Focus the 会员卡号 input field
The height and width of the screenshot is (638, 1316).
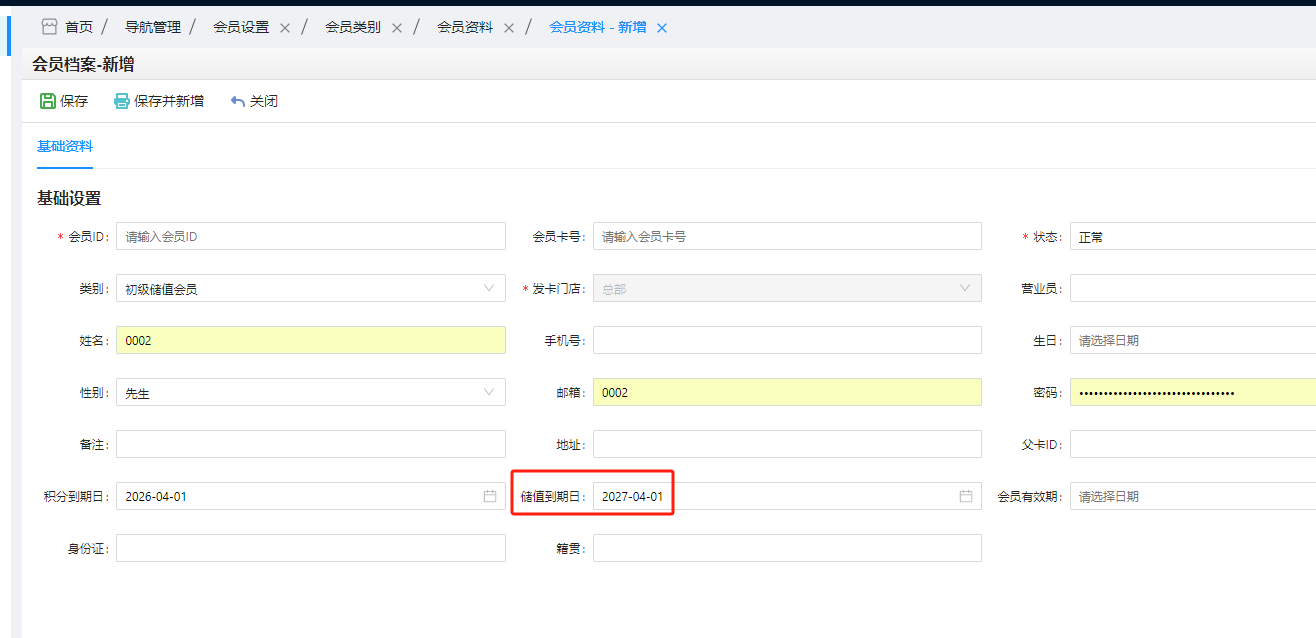coord(787,236)
